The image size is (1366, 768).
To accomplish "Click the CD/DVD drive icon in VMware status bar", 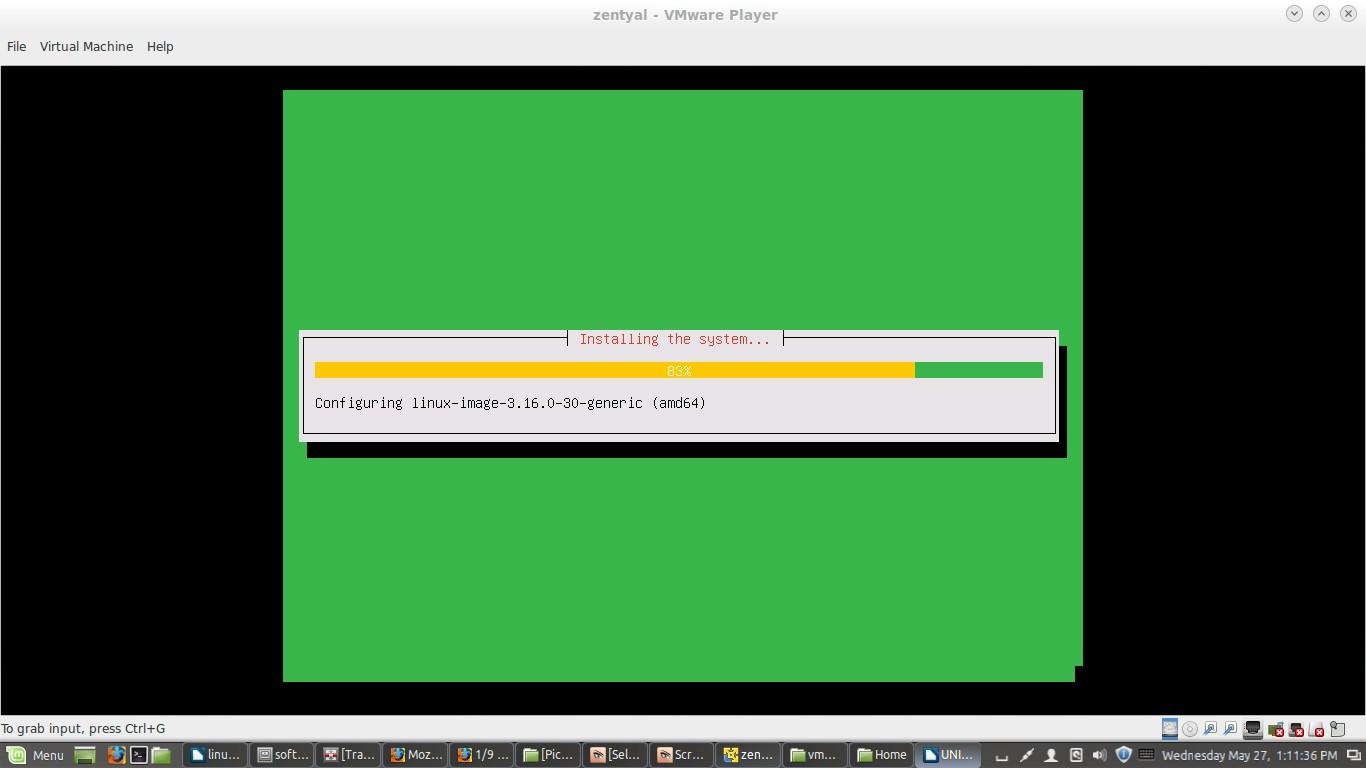I will point(1190,729).
